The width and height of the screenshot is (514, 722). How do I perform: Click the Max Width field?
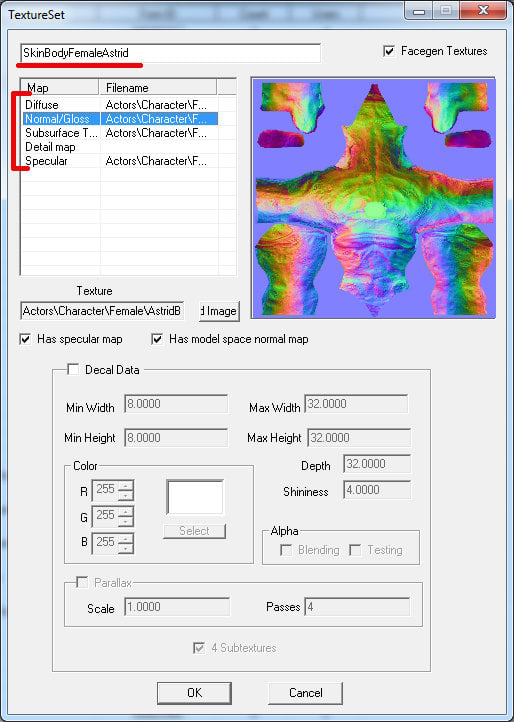click(356, 404)
